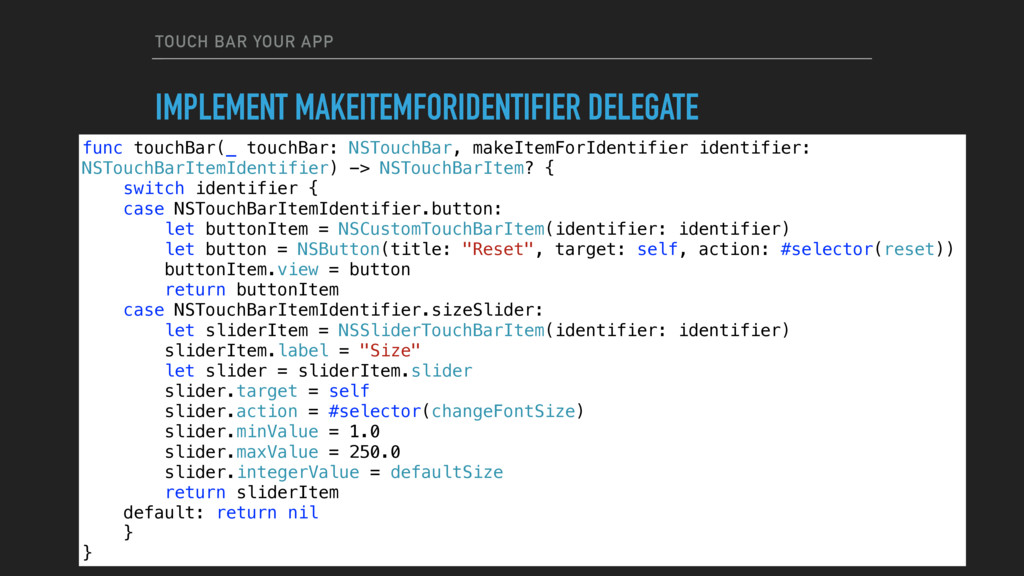Click return sliderItem statement

(x=252, y=492)
